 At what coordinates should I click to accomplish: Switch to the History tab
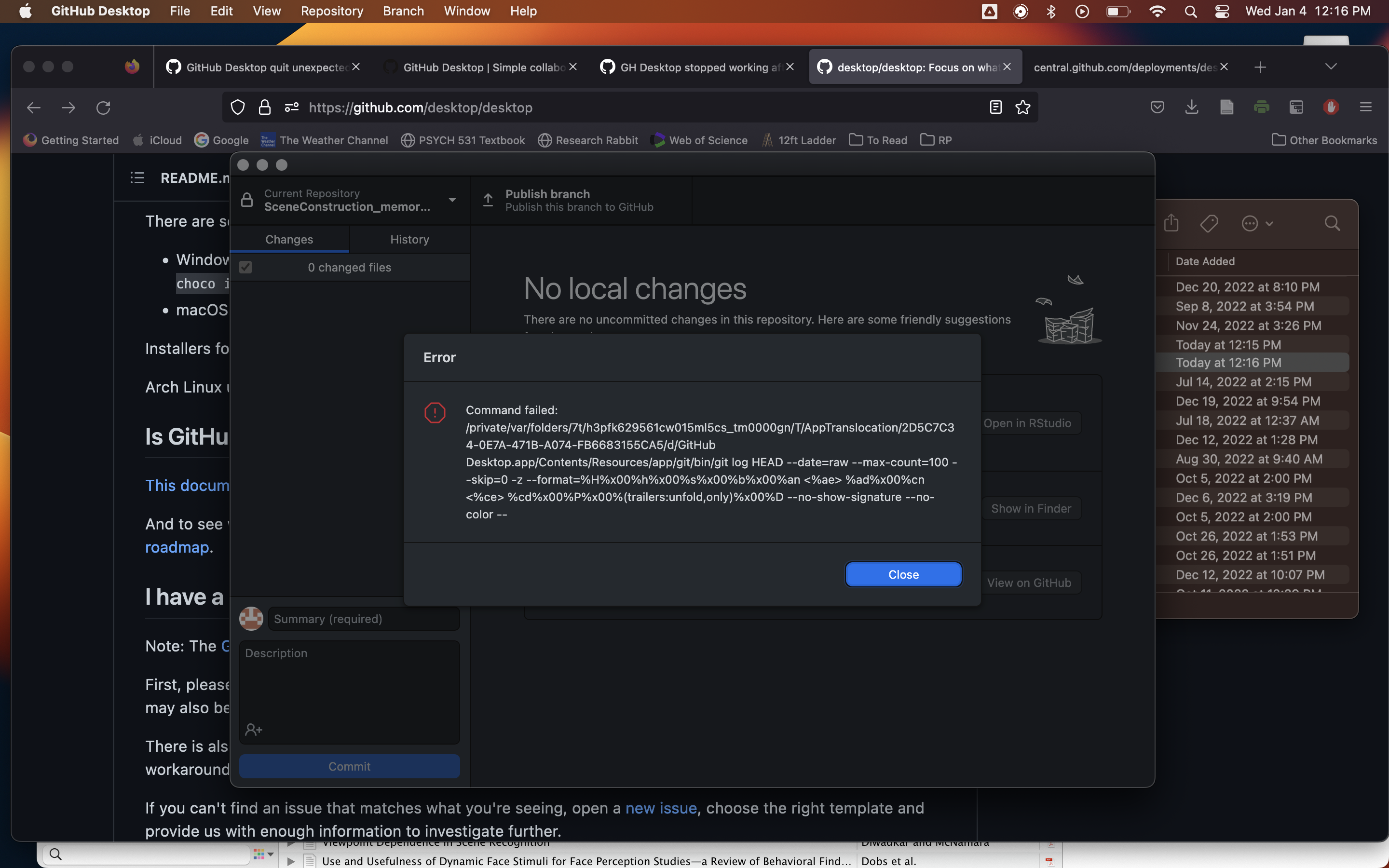click(409, 239)
